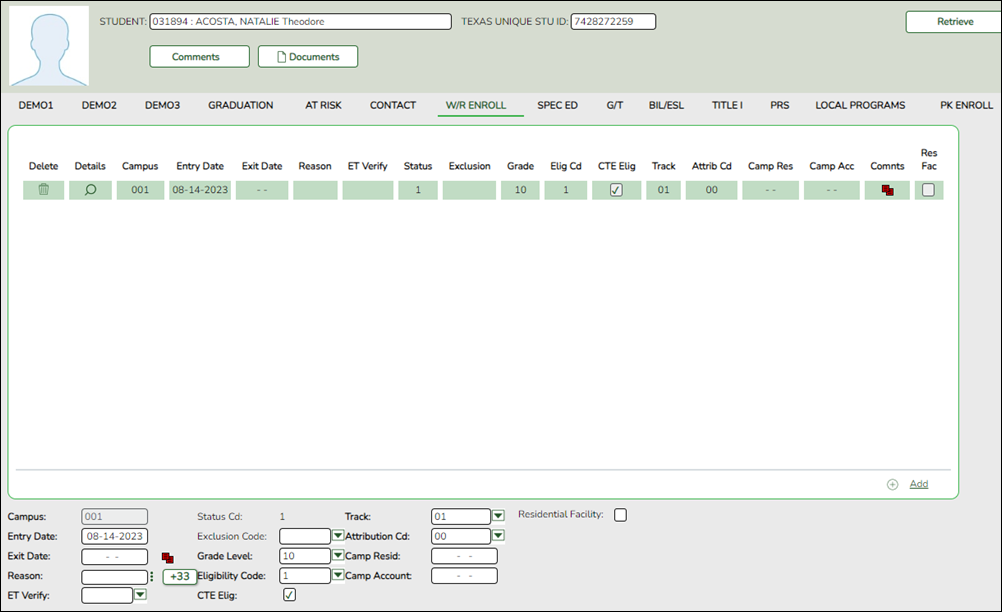Enable the Residential Facility checkbox
This screenshot has height=612, width=1002.
point(620,515)
